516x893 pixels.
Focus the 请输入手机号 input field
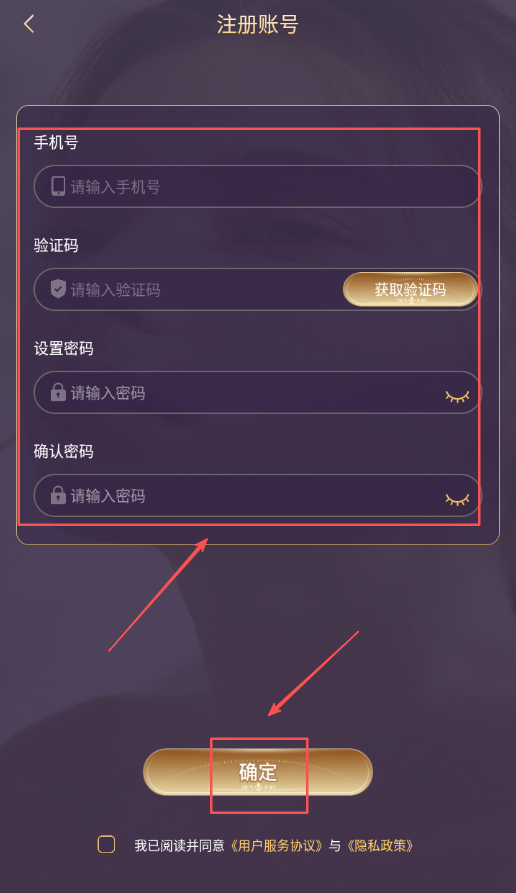tap(257, 186)
